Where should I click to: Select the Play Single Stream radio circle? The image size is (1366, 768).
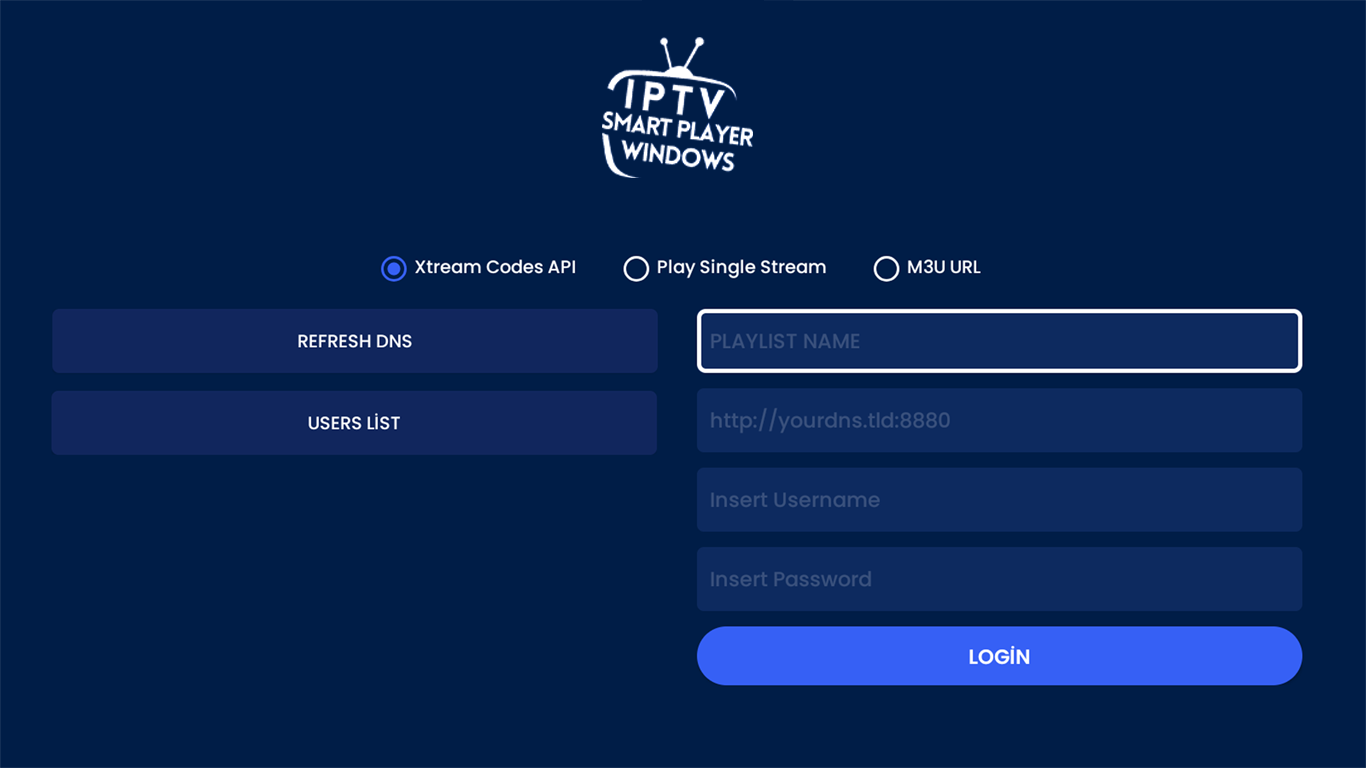click(636, 268)
